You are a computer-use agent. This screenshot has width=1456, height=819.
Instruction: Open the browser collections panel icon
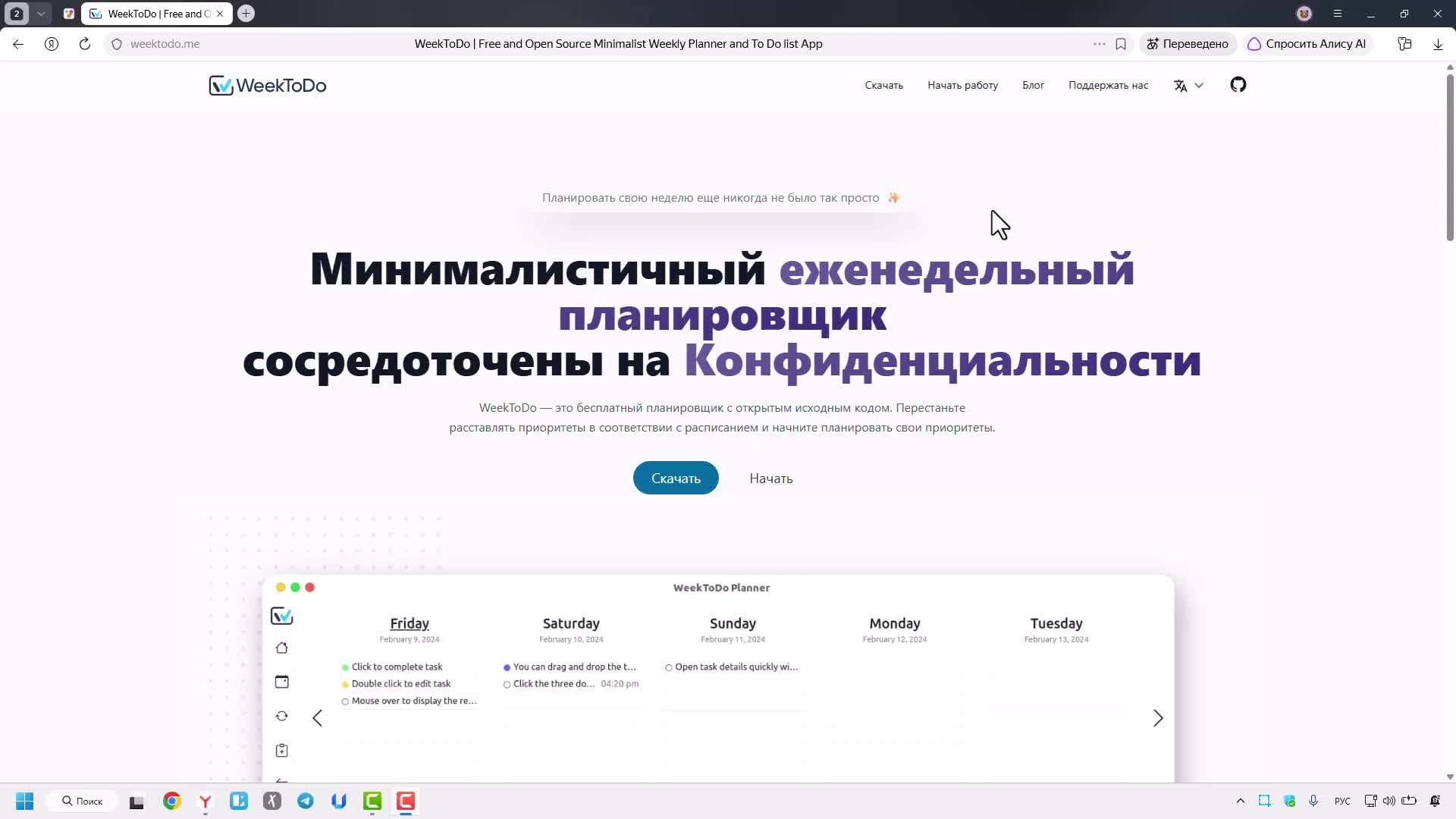coord(1404,44)
